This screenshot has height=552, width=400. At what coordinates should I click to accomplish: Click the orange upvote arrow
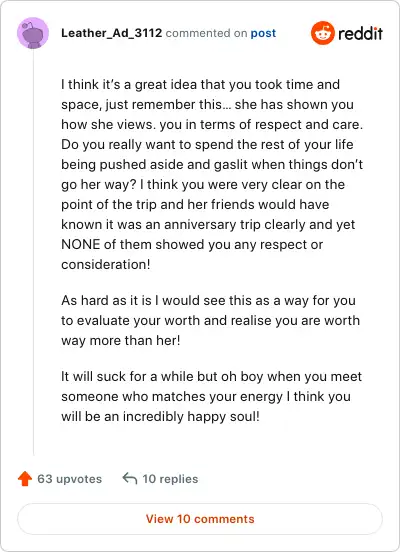pos(25,479)
